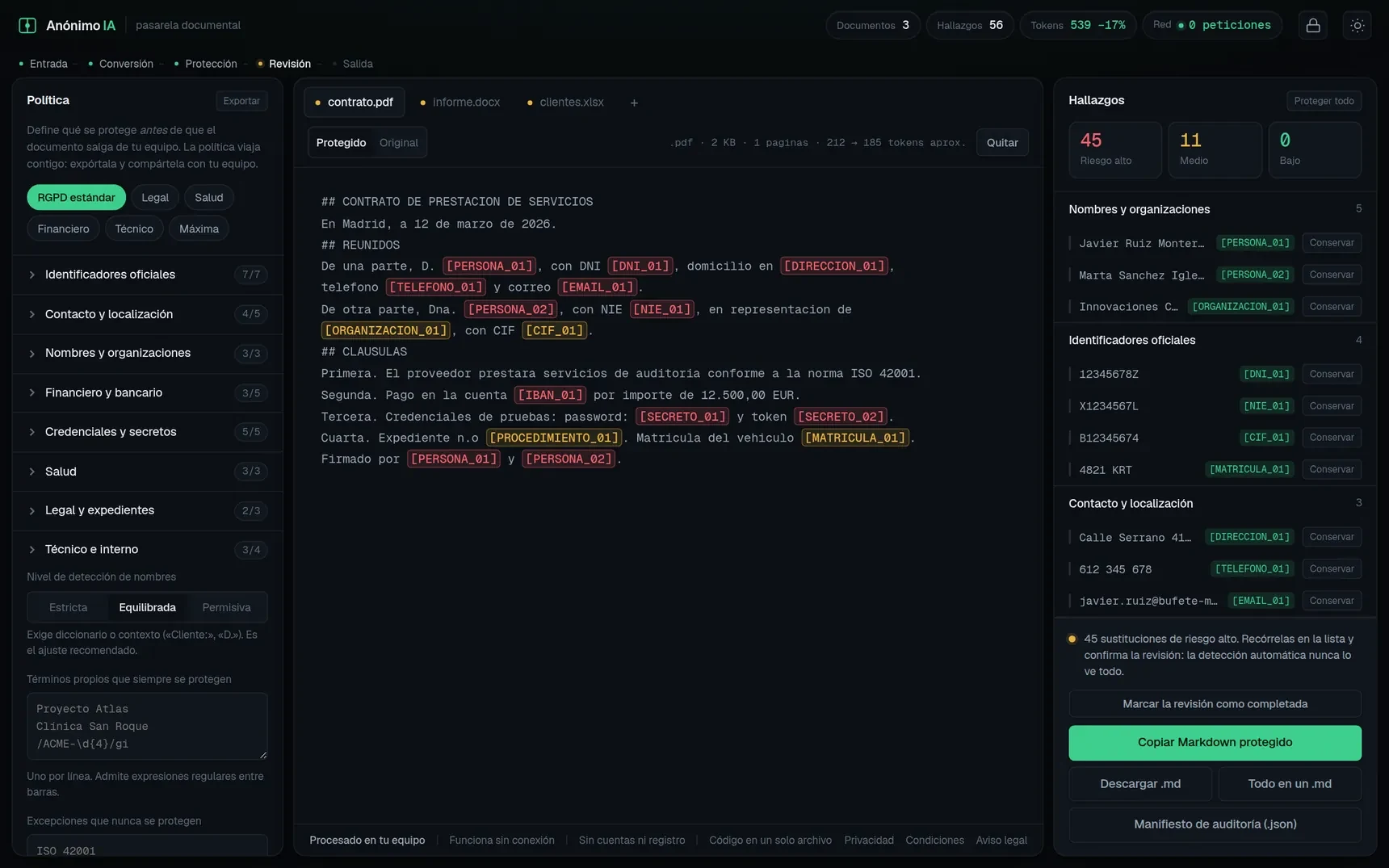
Task: Expand Credenciales y secretos policy group
Action: coord(148,432)
